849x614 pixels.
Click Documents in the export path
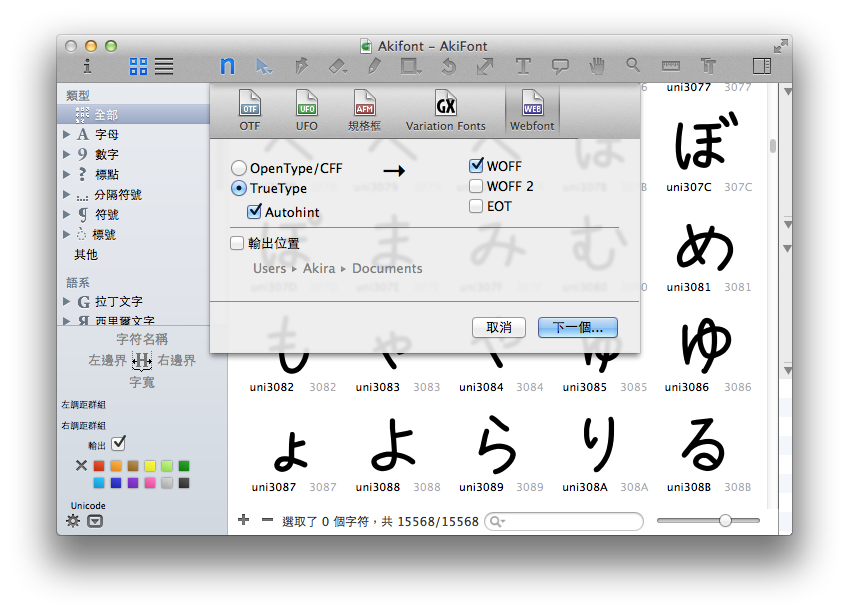[x=387, y=269]
